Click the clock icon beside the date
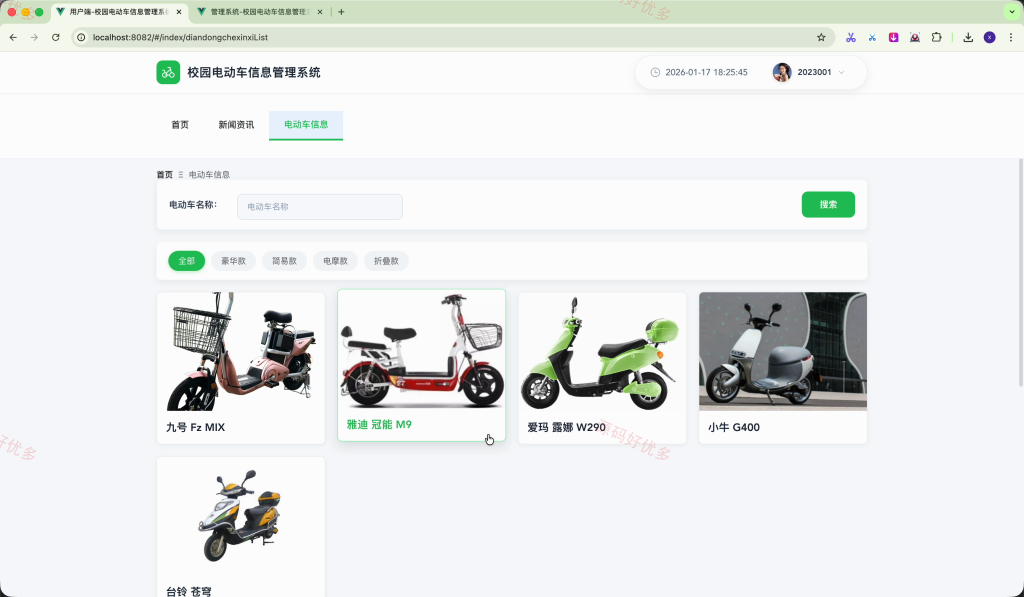The width and height of the screenshot is (1024, 597). [x=655, y=73]
